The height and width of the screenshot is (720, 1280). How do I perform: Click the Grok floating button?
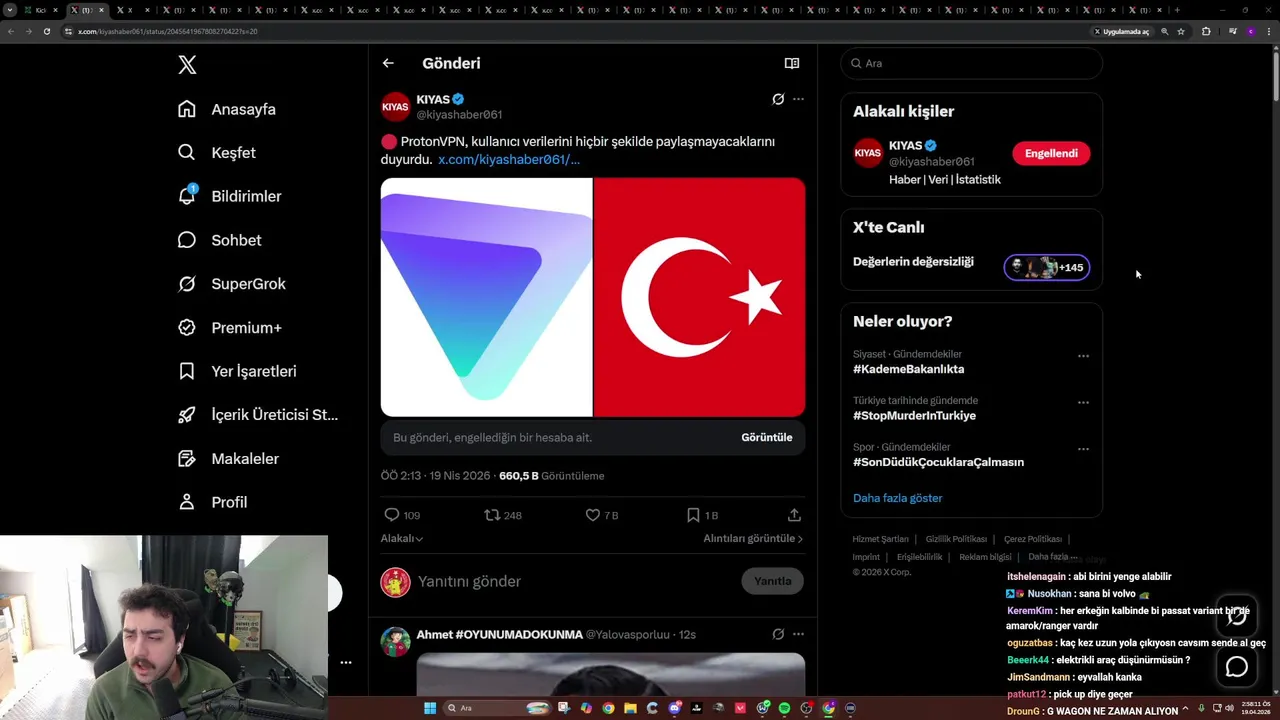tap(1237, 617)
